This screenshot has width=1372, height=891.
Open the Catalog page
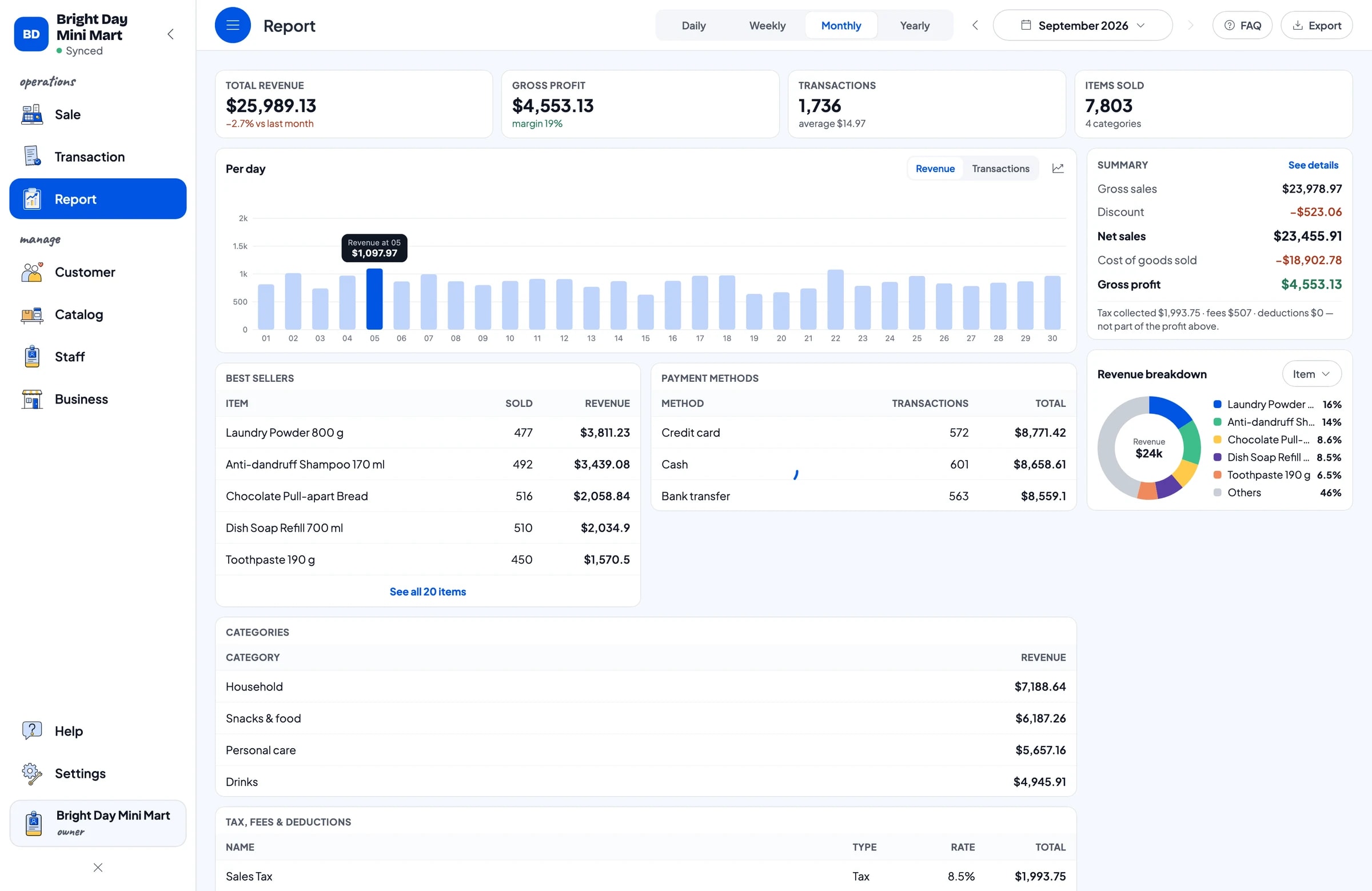pyautogui.click(x=98, y=314)
